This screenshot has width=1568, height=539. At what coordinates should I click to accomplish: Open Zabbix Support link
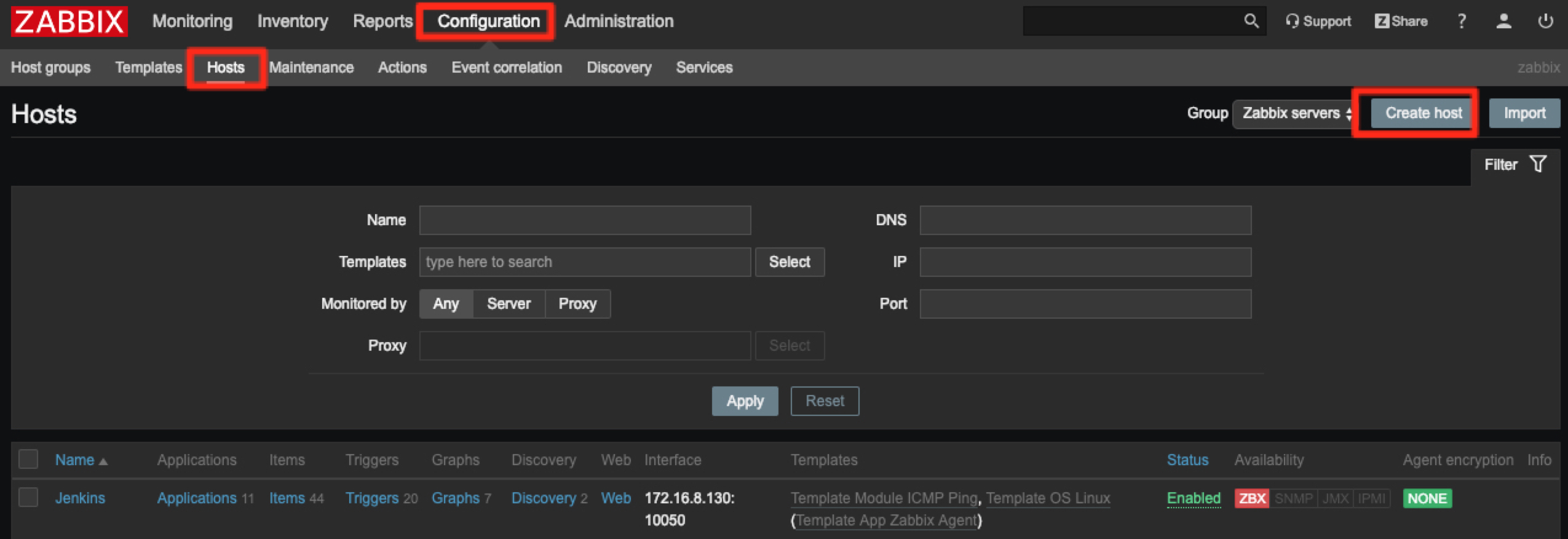[x=1318, y=22]
